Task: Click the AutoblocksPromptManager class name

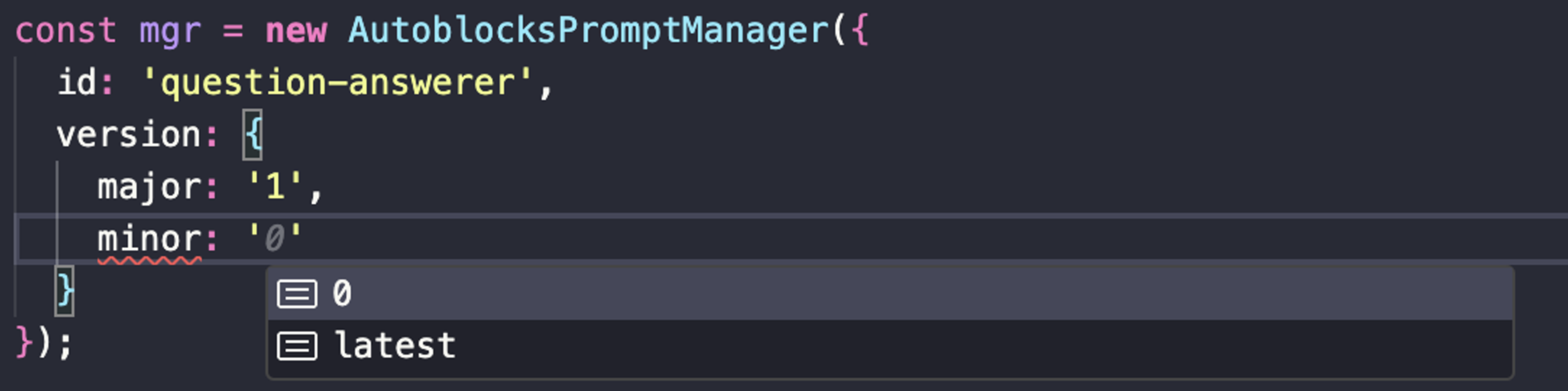Action: coord(588,30)
